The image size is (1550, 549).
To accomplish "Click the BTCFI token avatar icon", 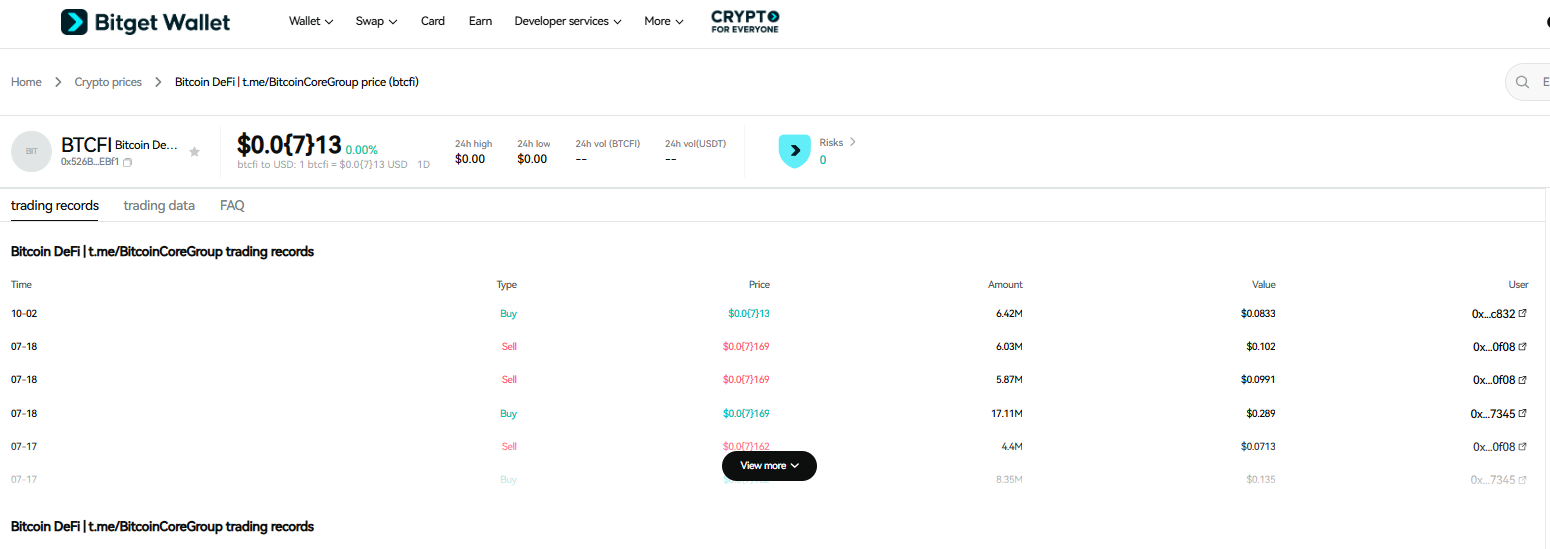I will pos(31,151).
